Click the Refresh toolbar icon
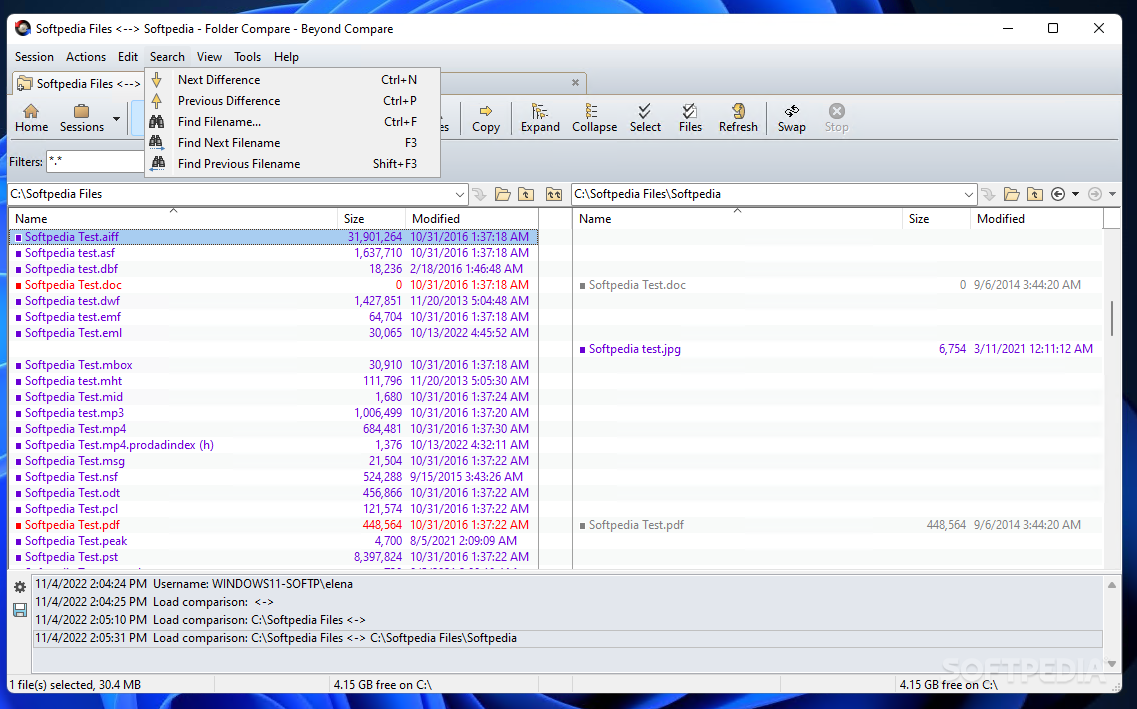1137x709 pixels. tap(738, 118)
